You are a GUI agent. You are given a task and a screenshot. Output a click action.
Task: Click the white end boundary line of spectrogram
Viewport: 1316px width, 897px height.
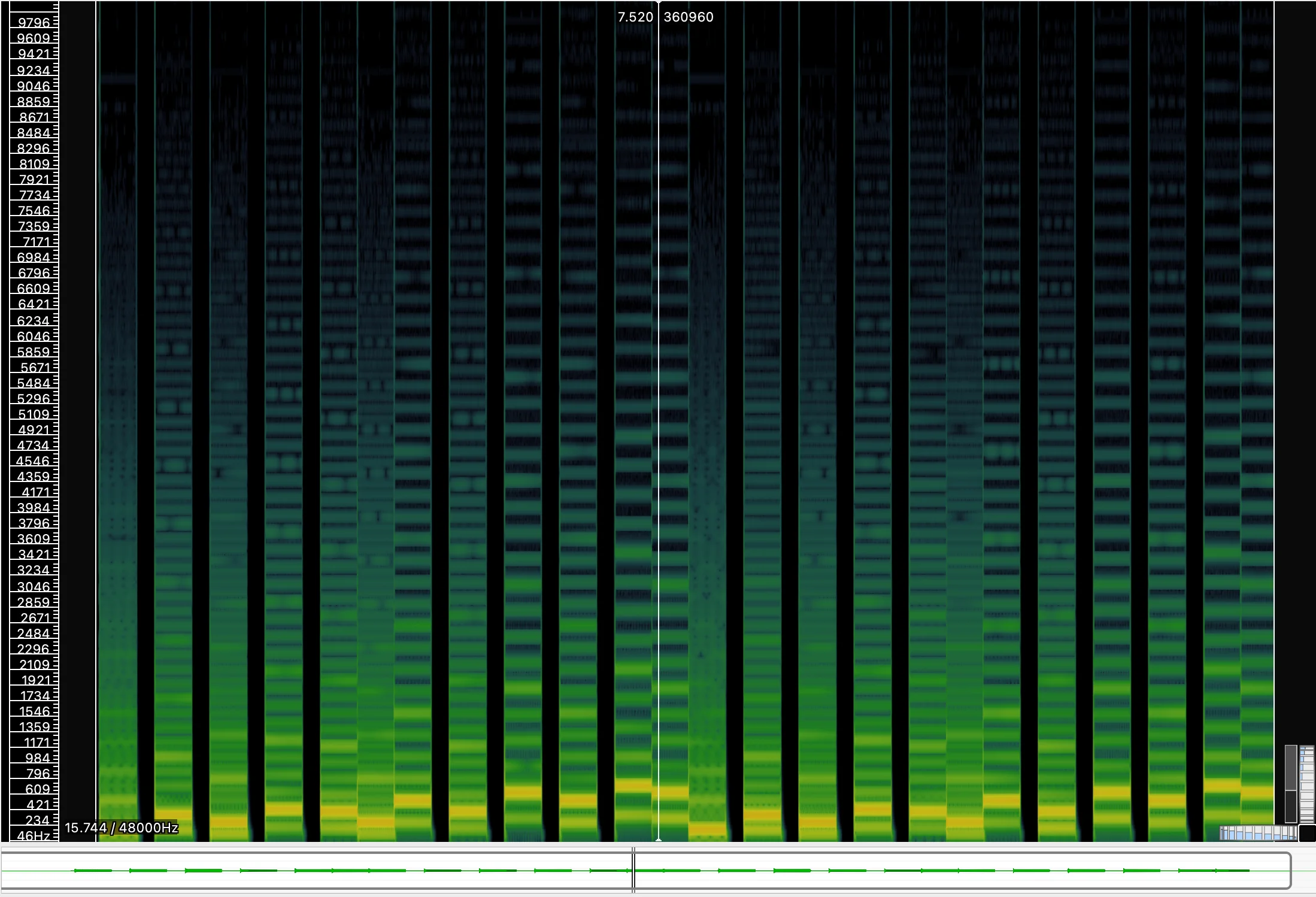1274,419
